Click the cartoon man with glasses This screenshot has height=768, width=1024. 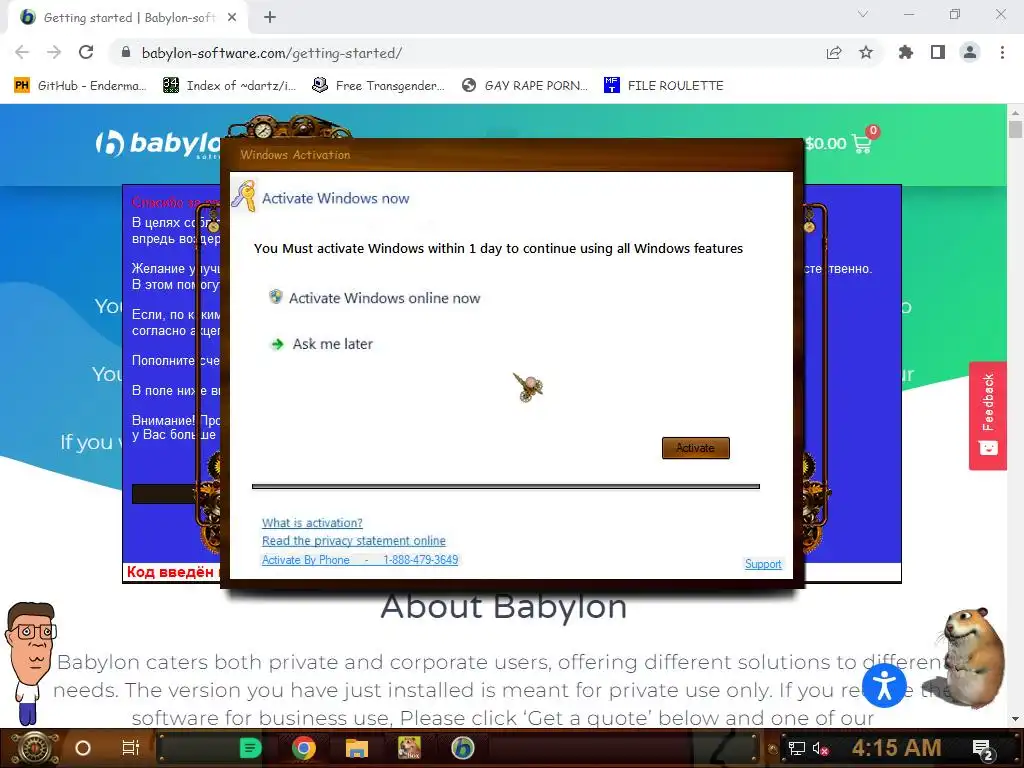(x=29, y=663)
